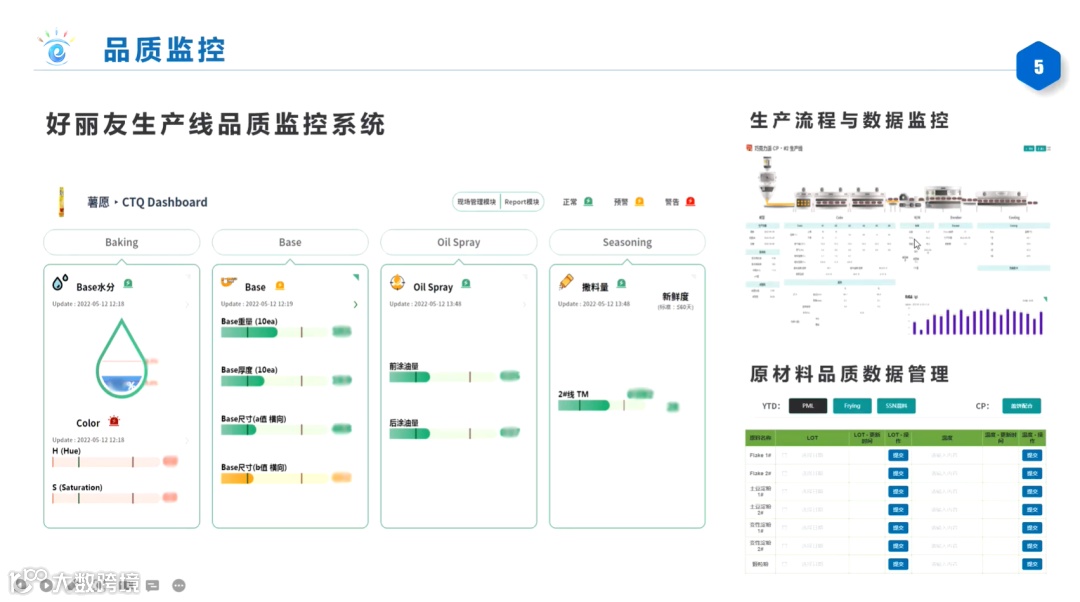Select the Frying button after YTD
The height and width of the screenshot is (602, 1080).
pos(852,406)
